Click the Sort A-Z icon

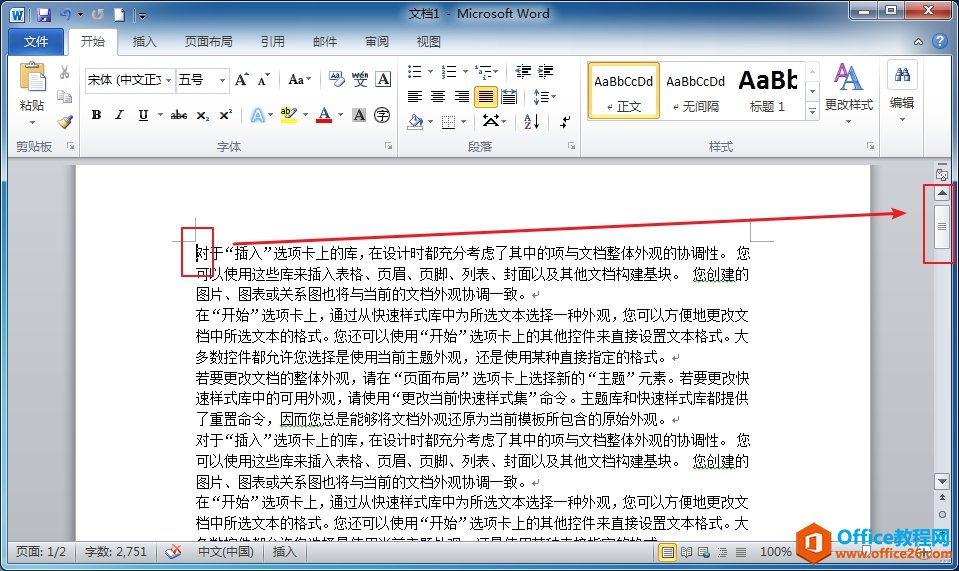531,121
